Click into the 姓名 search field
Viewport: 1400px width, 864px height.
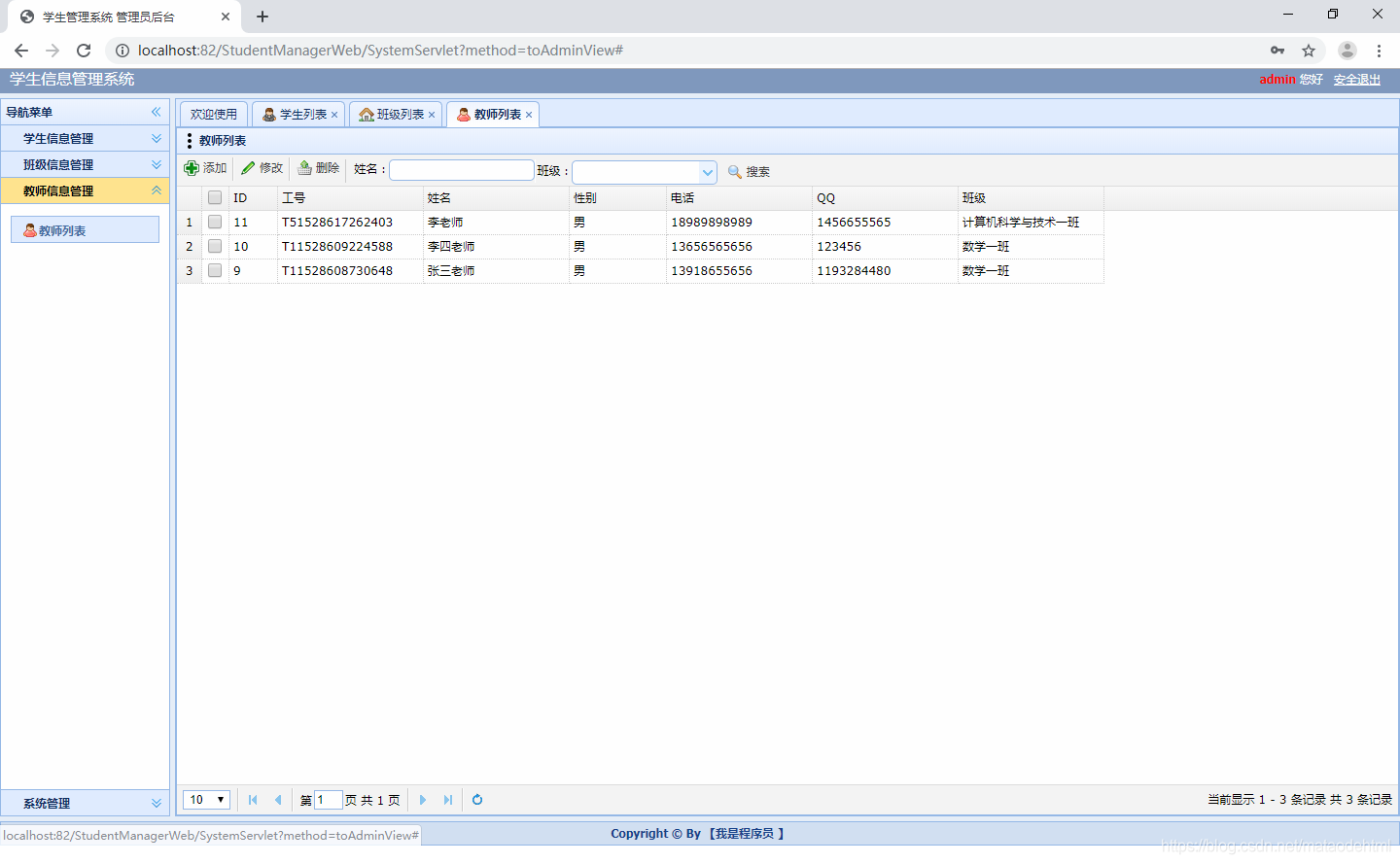[462, 170]
